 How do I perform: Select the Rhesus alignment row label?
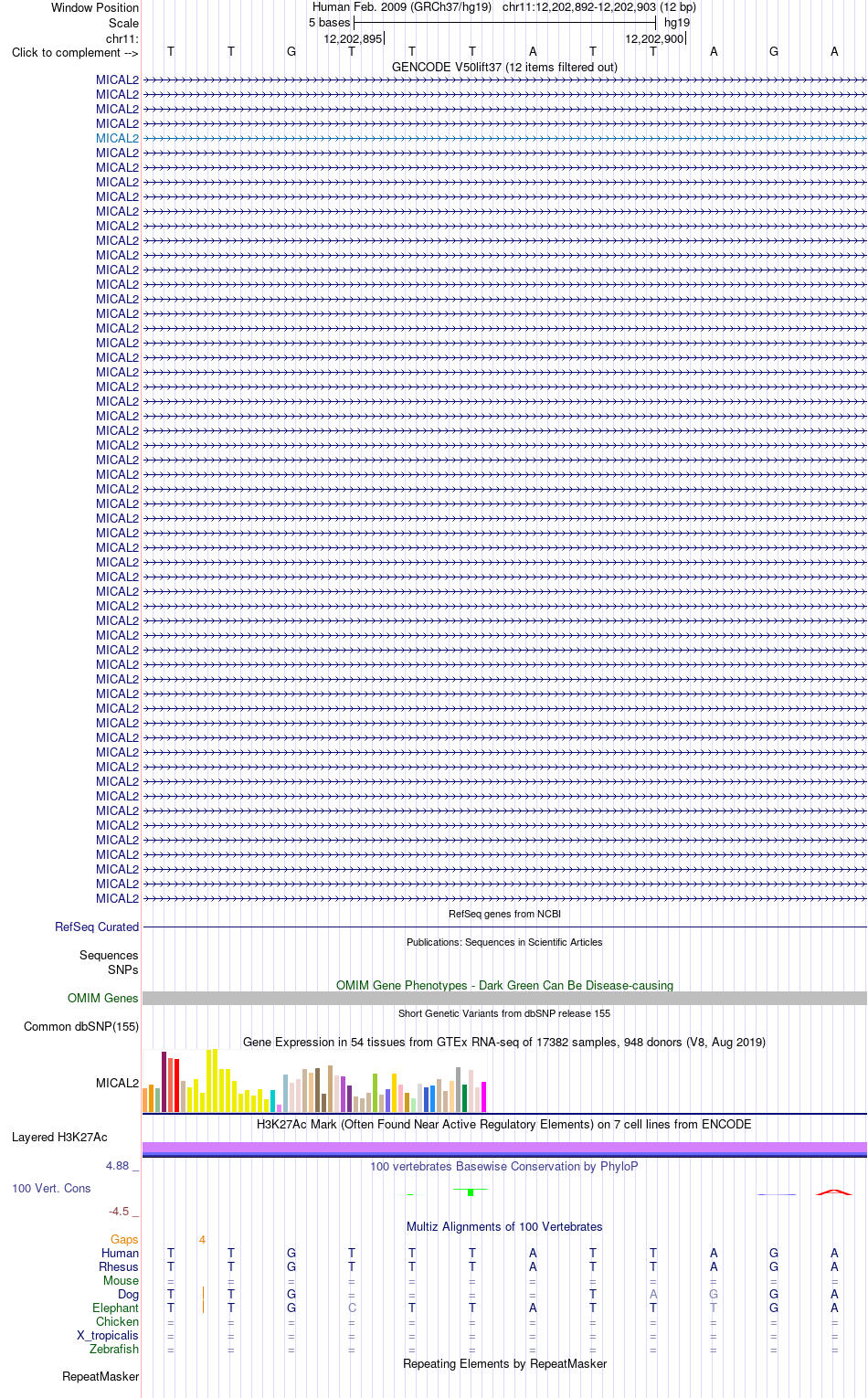pyautogui.click(x=119, y=1266)
